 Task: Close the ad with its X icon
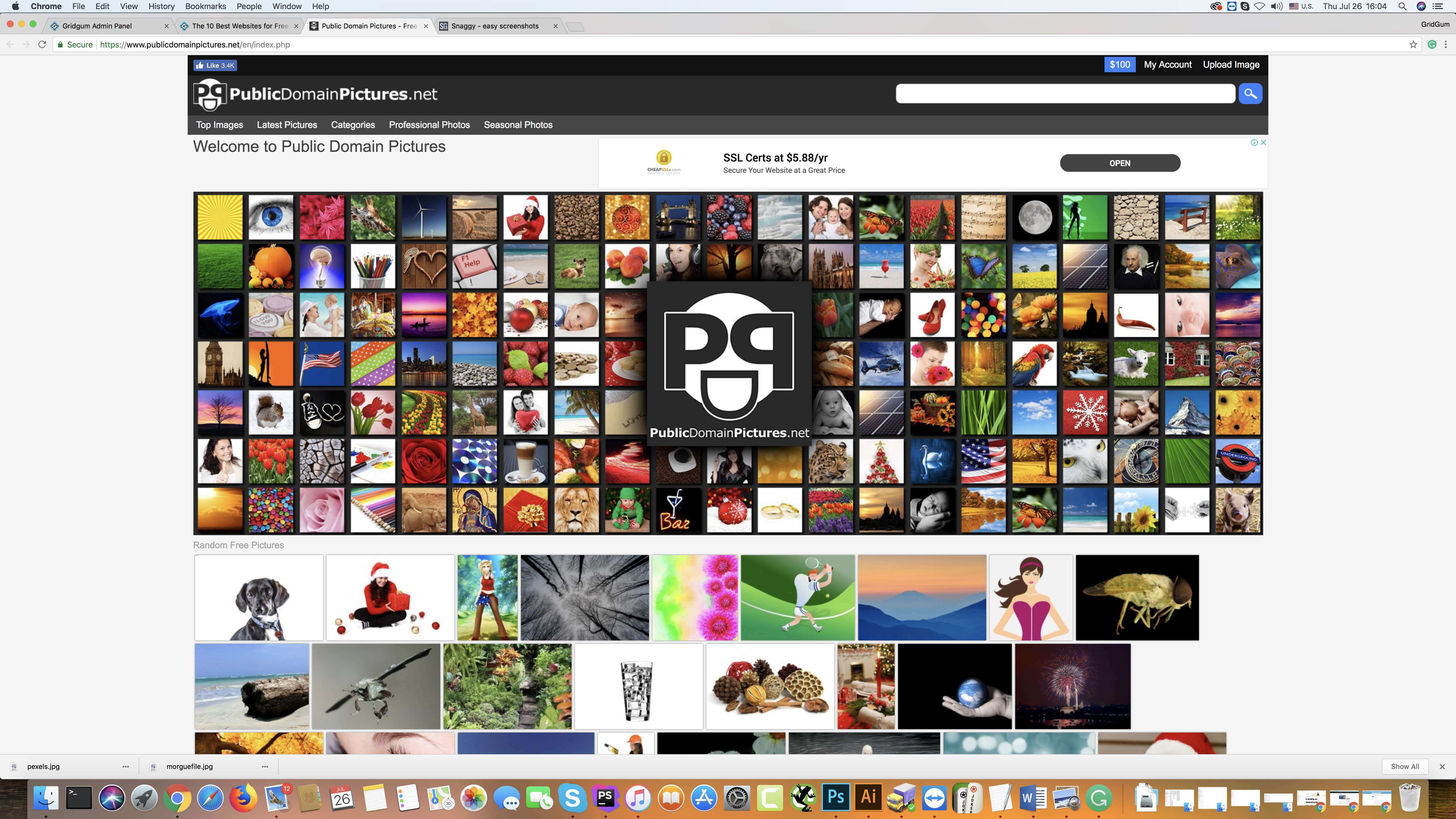point(1263,142)
